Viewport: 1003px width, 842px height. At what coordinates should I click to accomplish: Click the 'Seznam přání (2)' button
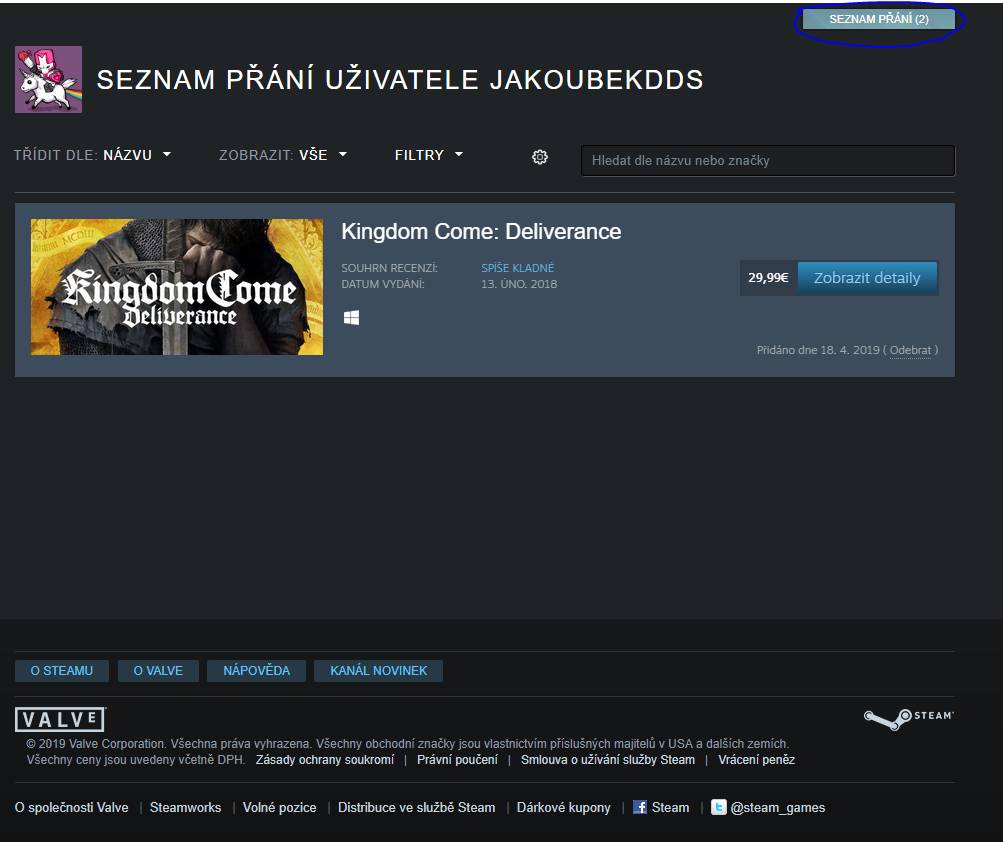pyautogui.click(x=879, y=19)
